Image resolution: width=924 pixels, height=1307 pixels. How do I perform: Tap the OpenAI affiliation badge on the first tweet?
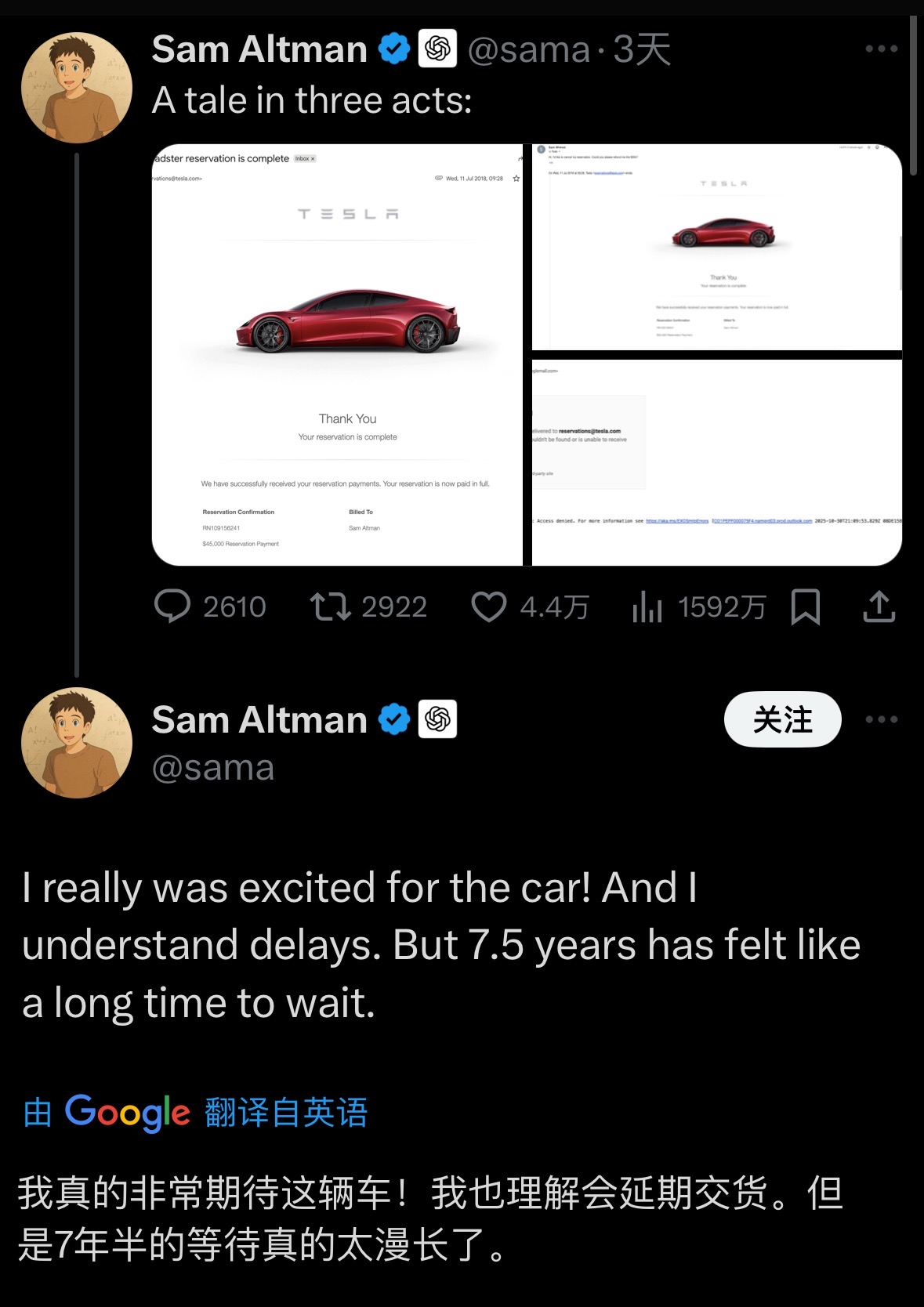pyautogui.click(x=437, y=49)
